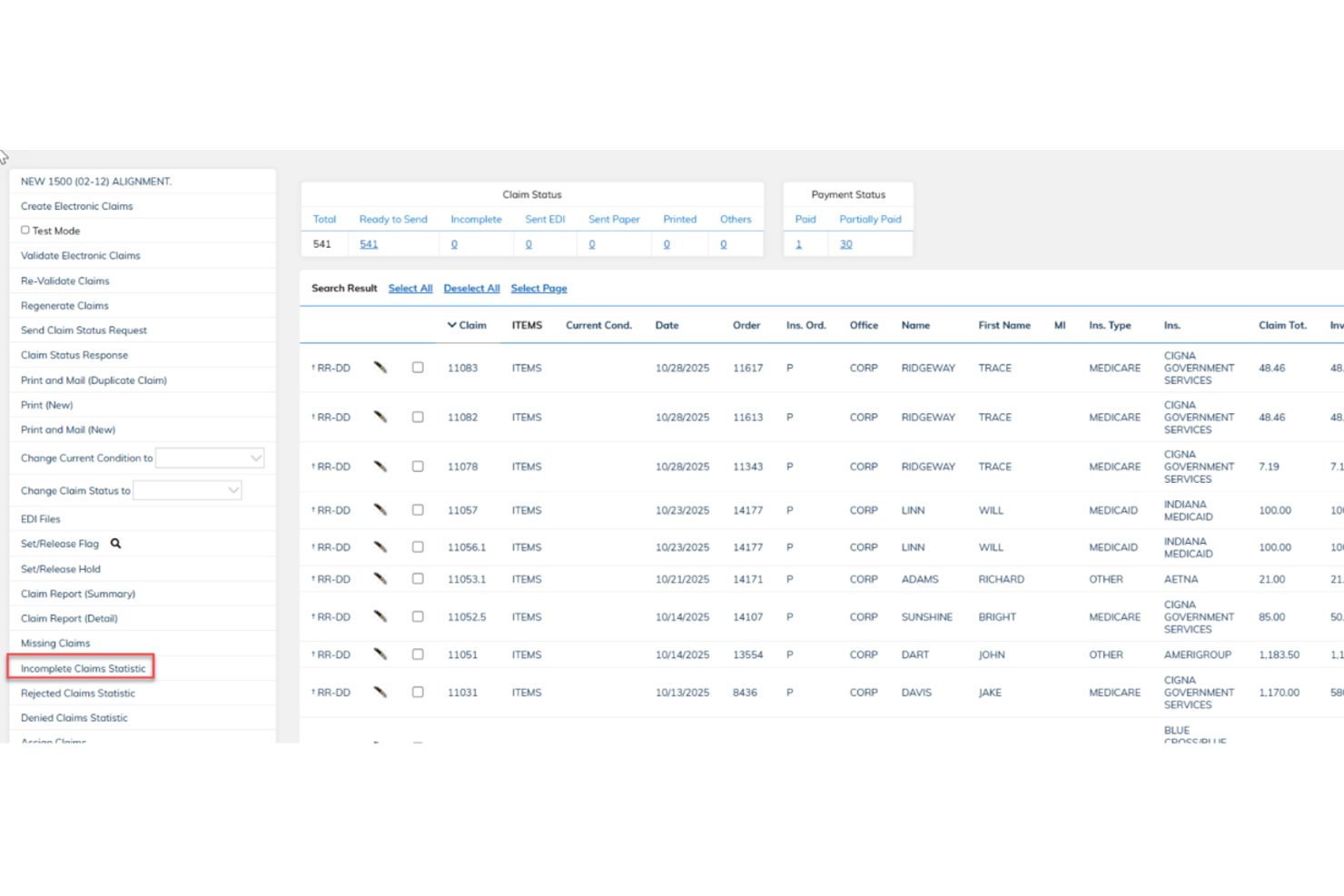Select Regenerate Claims in sidebar
This screenshot has width=1344, height=896.
pyautogui.click(x=64, y=306)
